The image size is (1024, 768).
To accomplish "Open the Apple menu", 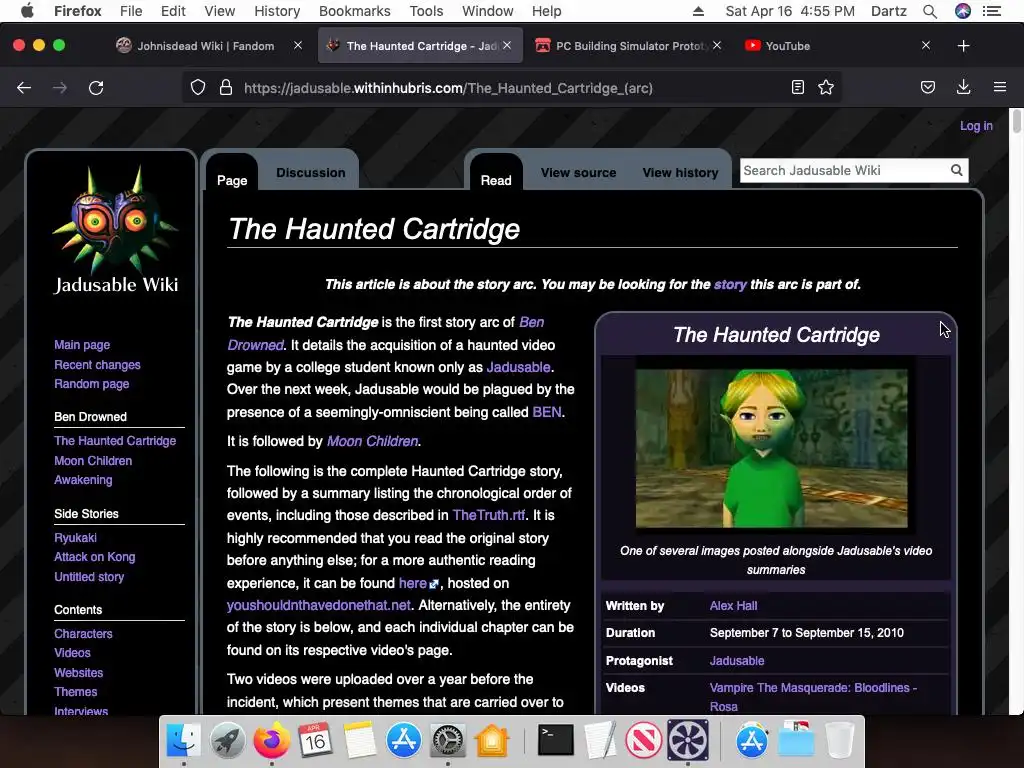I will click(27, 11).
